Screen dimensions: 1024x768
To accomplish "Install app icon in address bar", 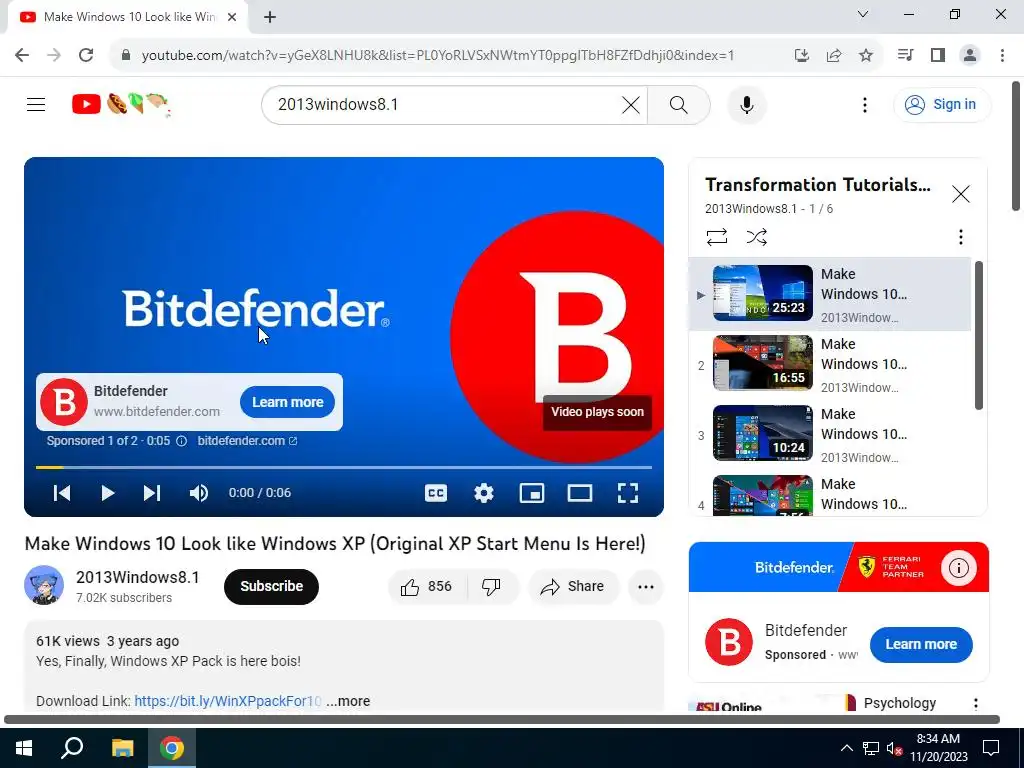I will coord(801,55).
